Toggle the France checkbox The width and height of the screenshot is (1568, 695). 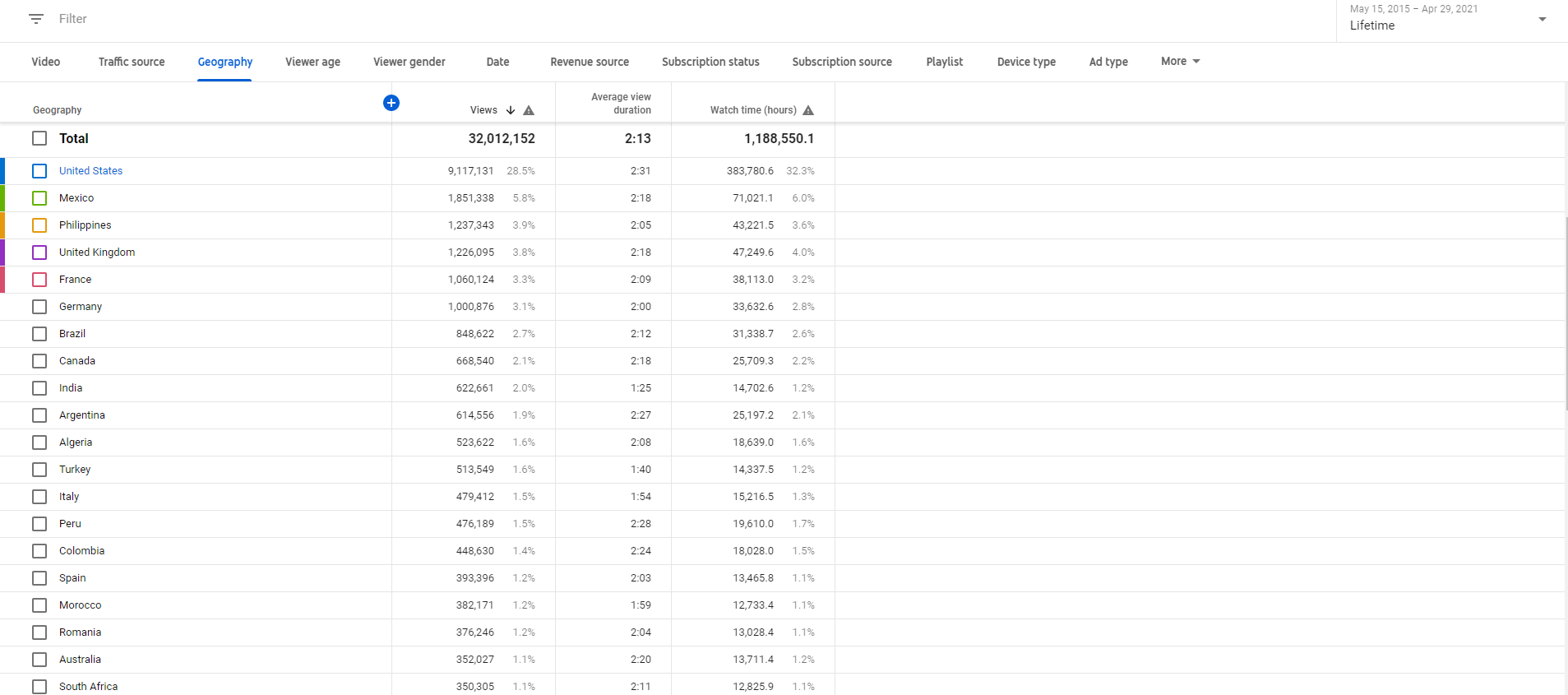pyautogui.click(x=39, y=280)
